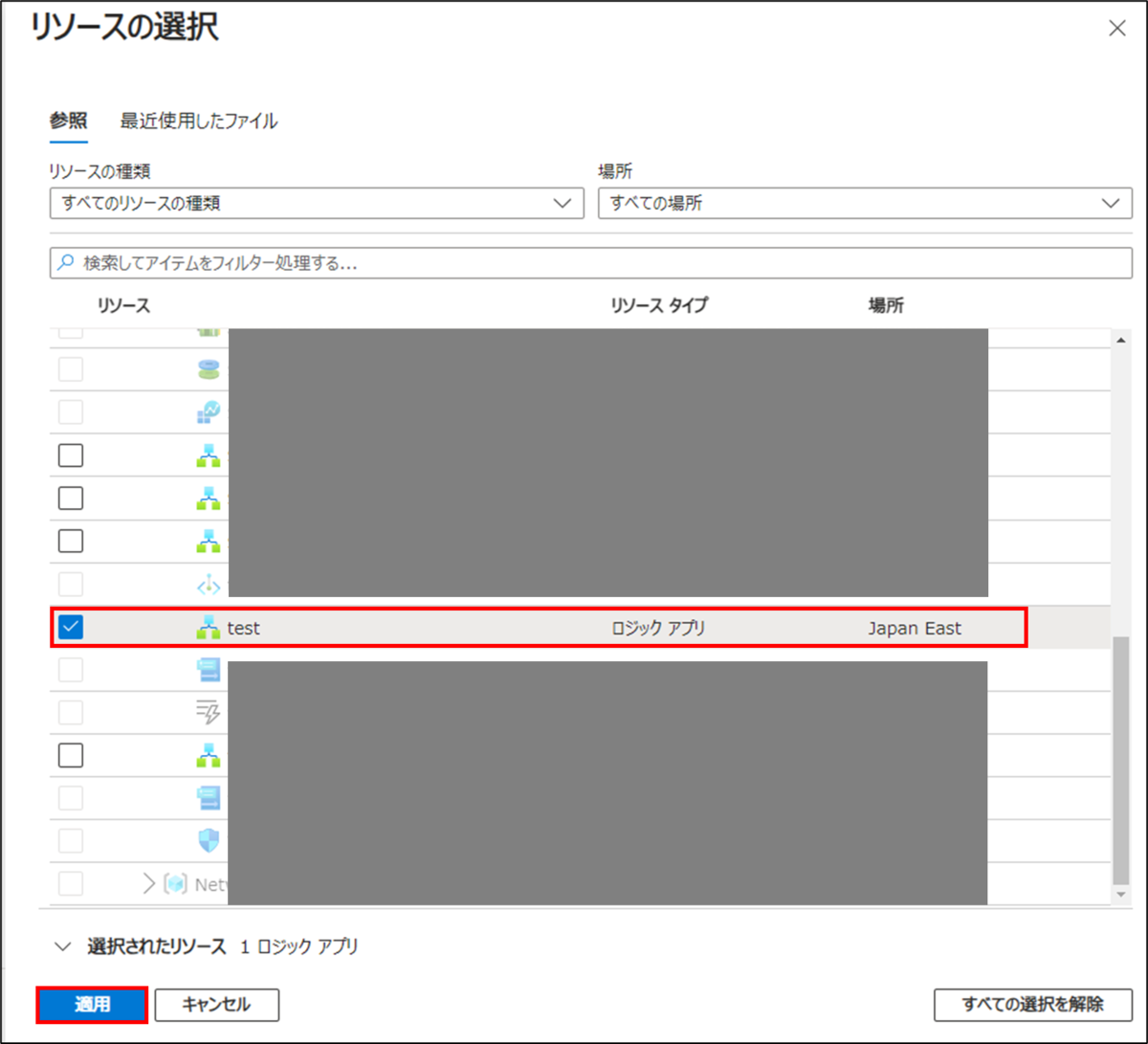Click the 適用 button

(x=93, y=1005)
